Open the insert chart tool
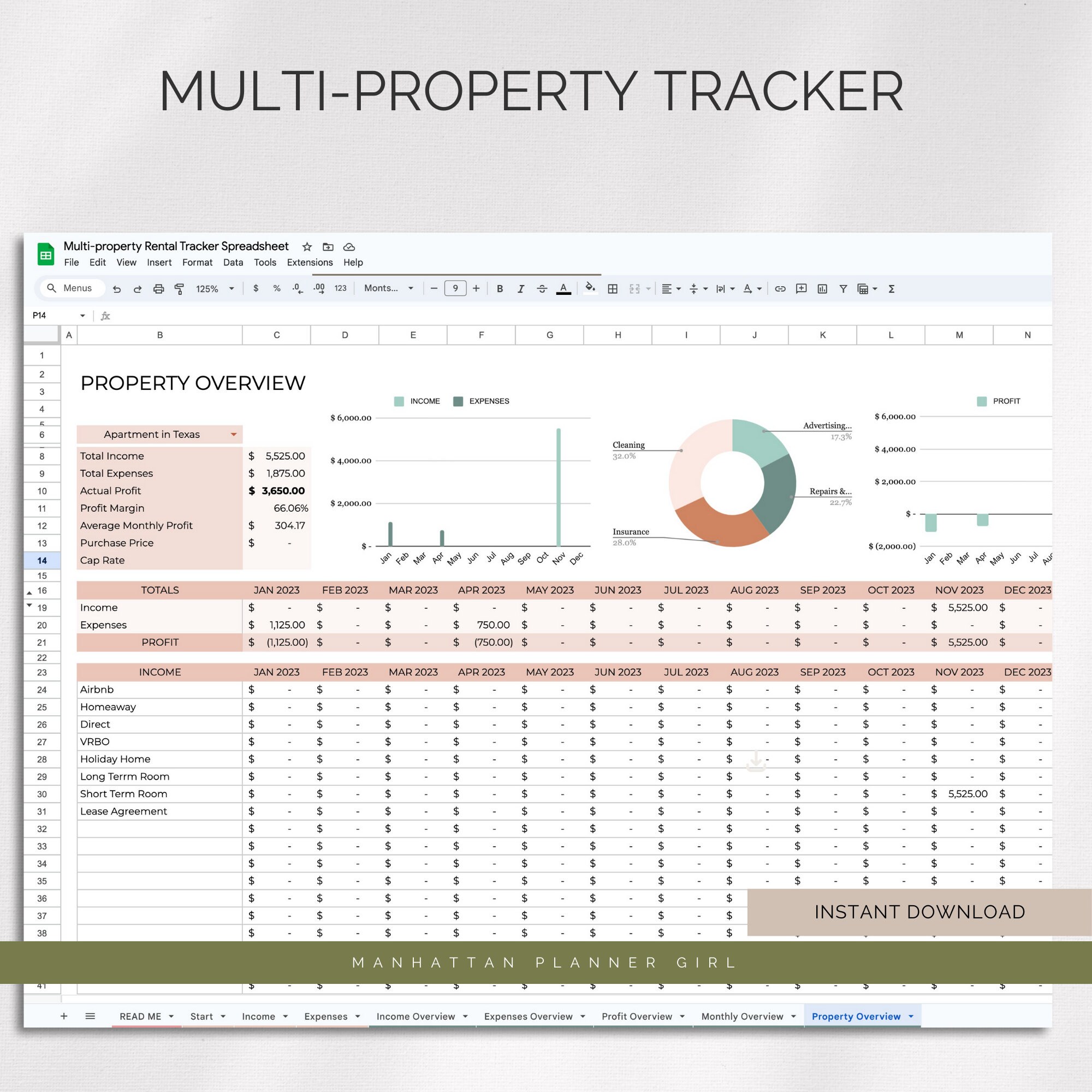 (x=823, y=289)
